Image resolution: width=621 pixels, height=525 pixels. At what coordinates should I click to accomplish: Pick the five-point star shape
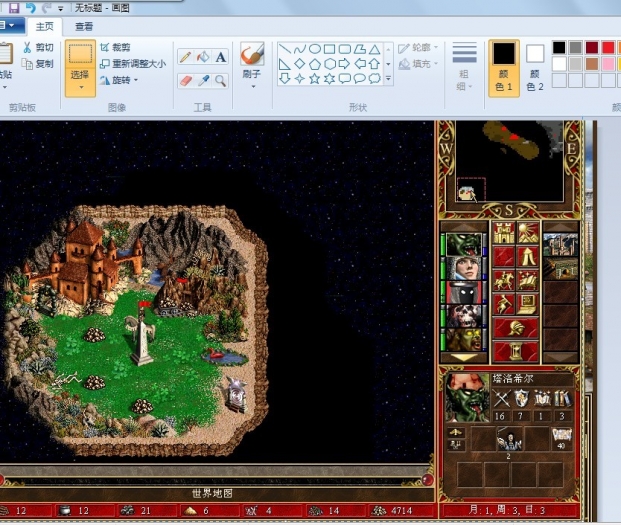pos(315,78)
